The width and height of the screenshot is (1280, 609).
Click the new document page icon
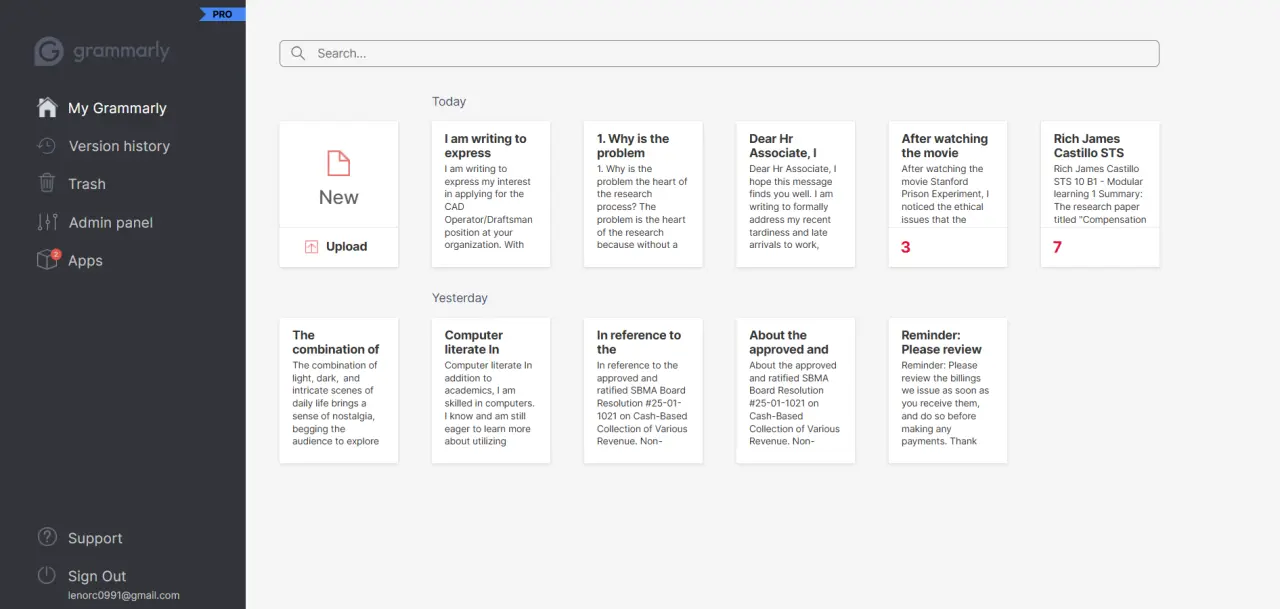point(339,163)
